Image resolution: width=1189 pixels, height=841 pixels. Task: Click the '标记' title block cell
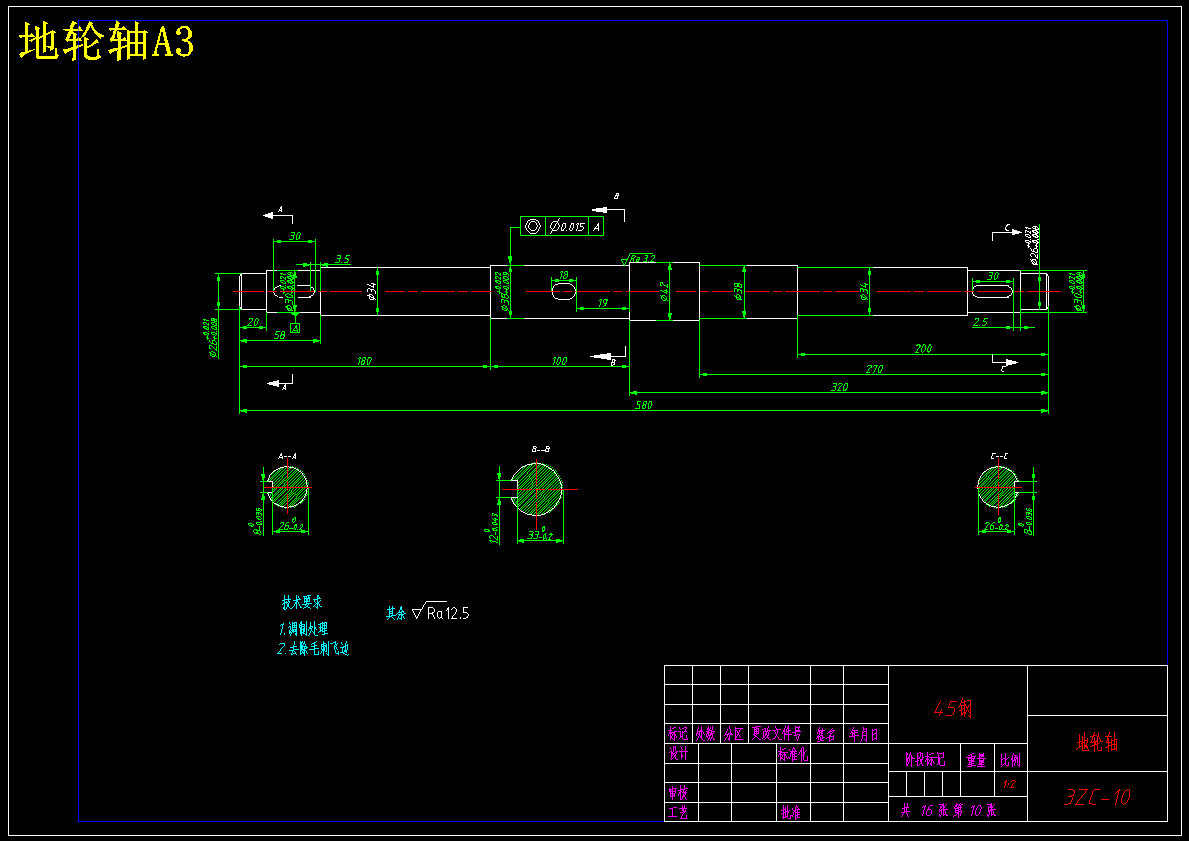pos(678,733)
